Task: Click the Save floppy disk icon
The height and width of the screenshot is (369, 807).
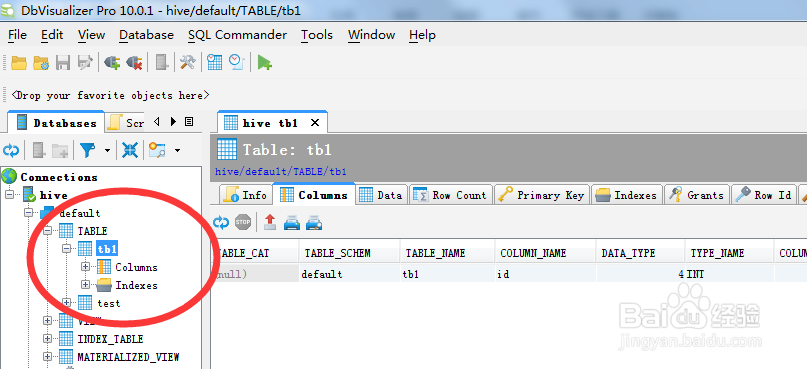Action: 63,63
